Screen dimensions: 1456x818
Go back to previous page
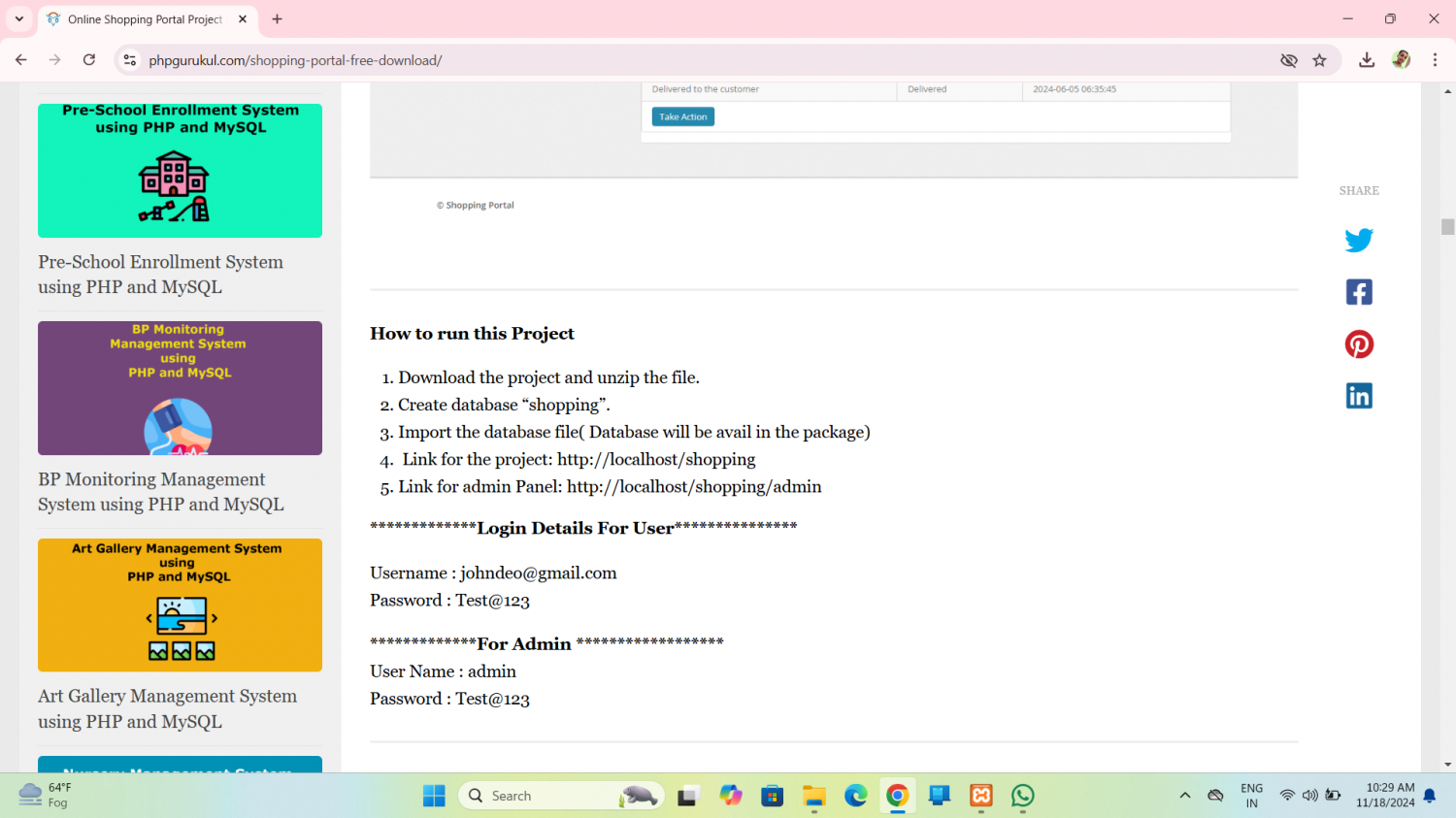pos(21,60)
